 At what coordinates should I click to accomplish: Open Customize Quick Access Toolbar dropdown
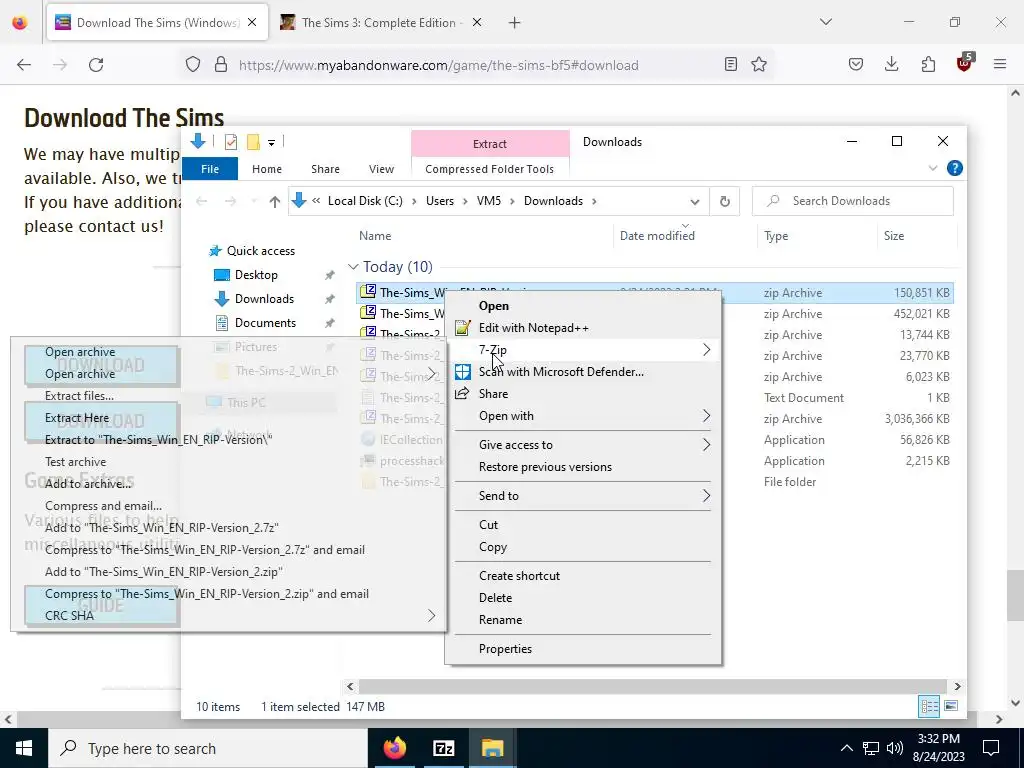pos(271,142)
